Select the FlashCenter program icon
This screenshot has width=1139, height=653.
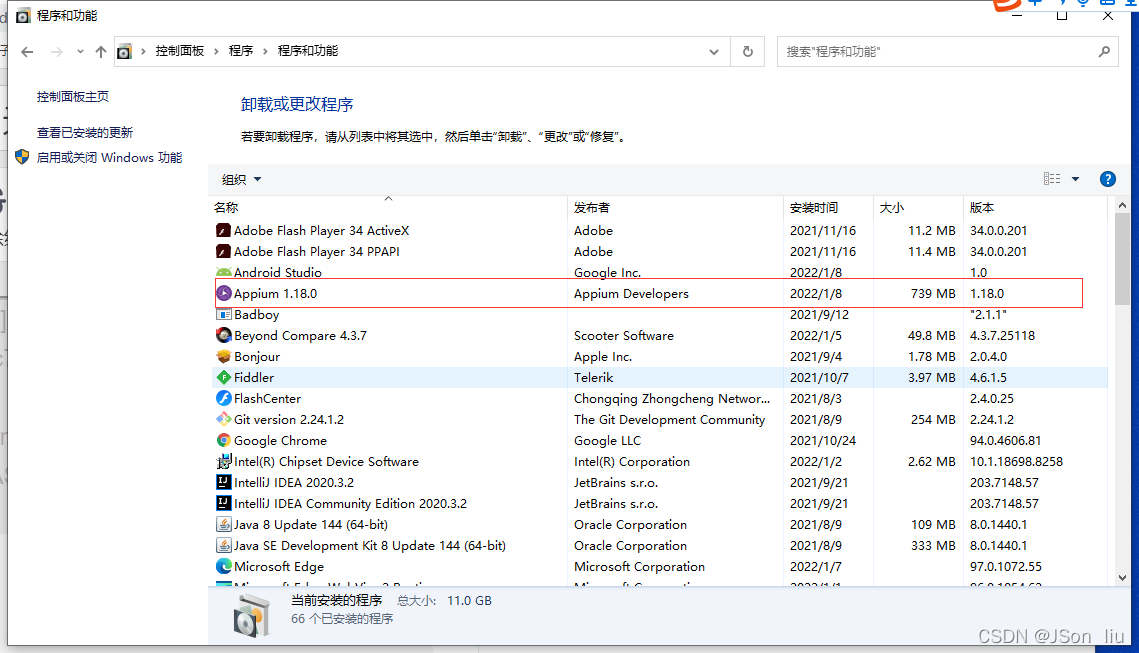click(x=224, y=399)
